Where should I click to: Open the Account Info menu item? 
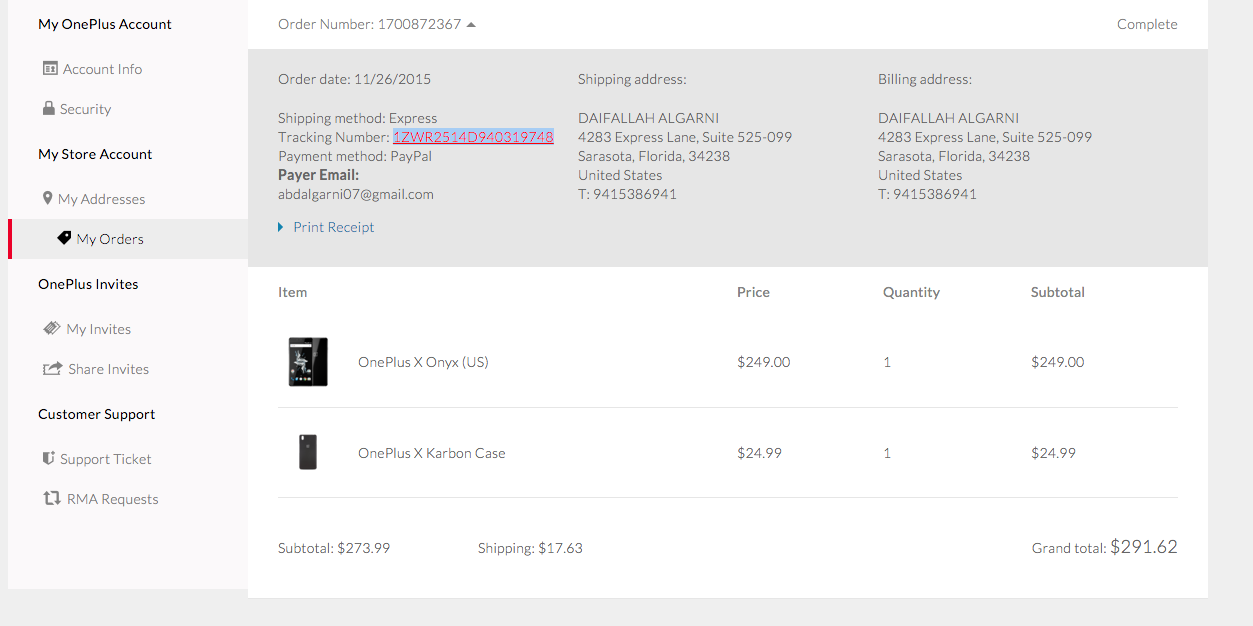click(102, 69)
